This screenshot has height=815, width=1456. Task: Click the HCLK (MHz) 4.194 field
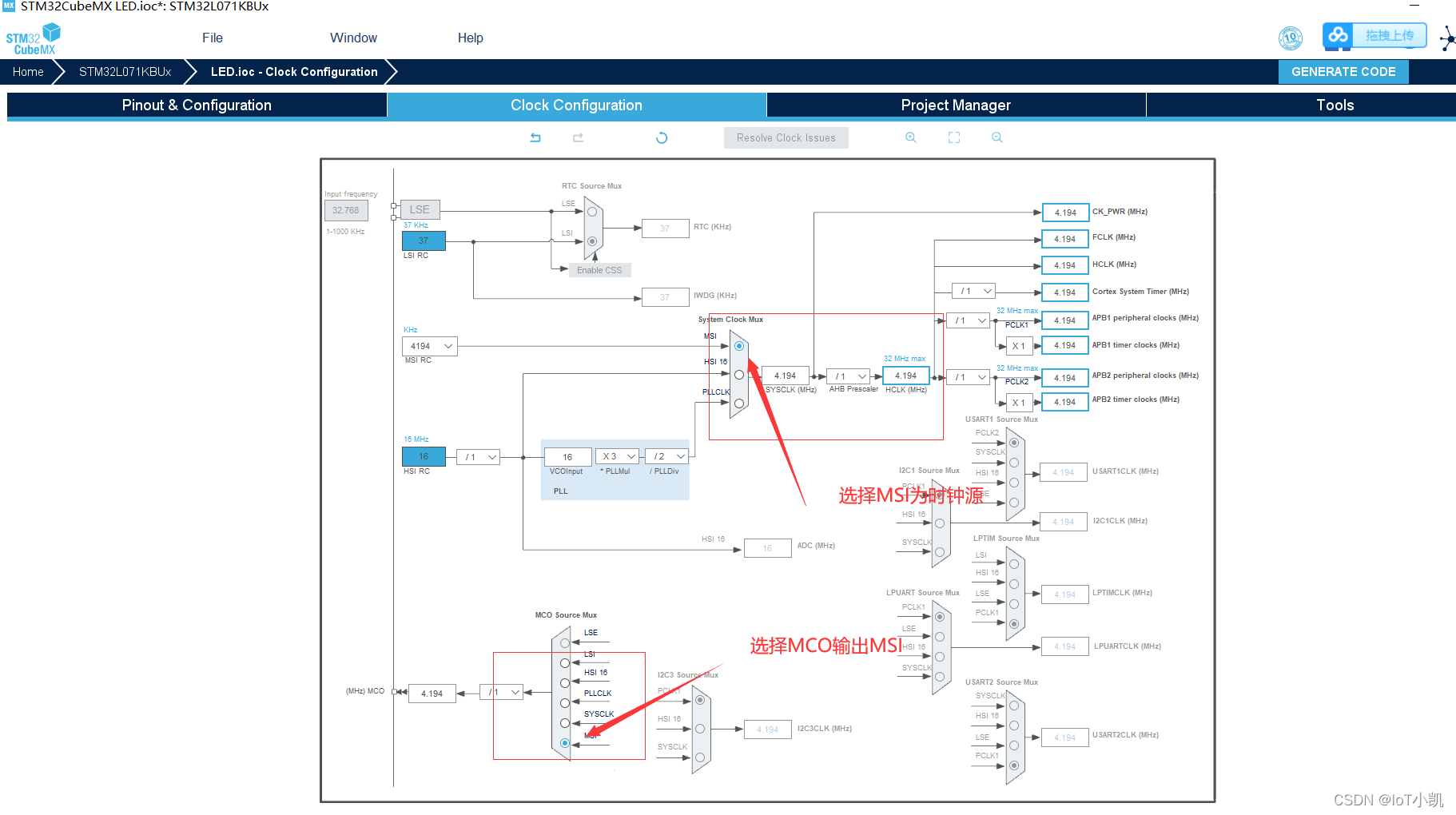coord(906,376)
